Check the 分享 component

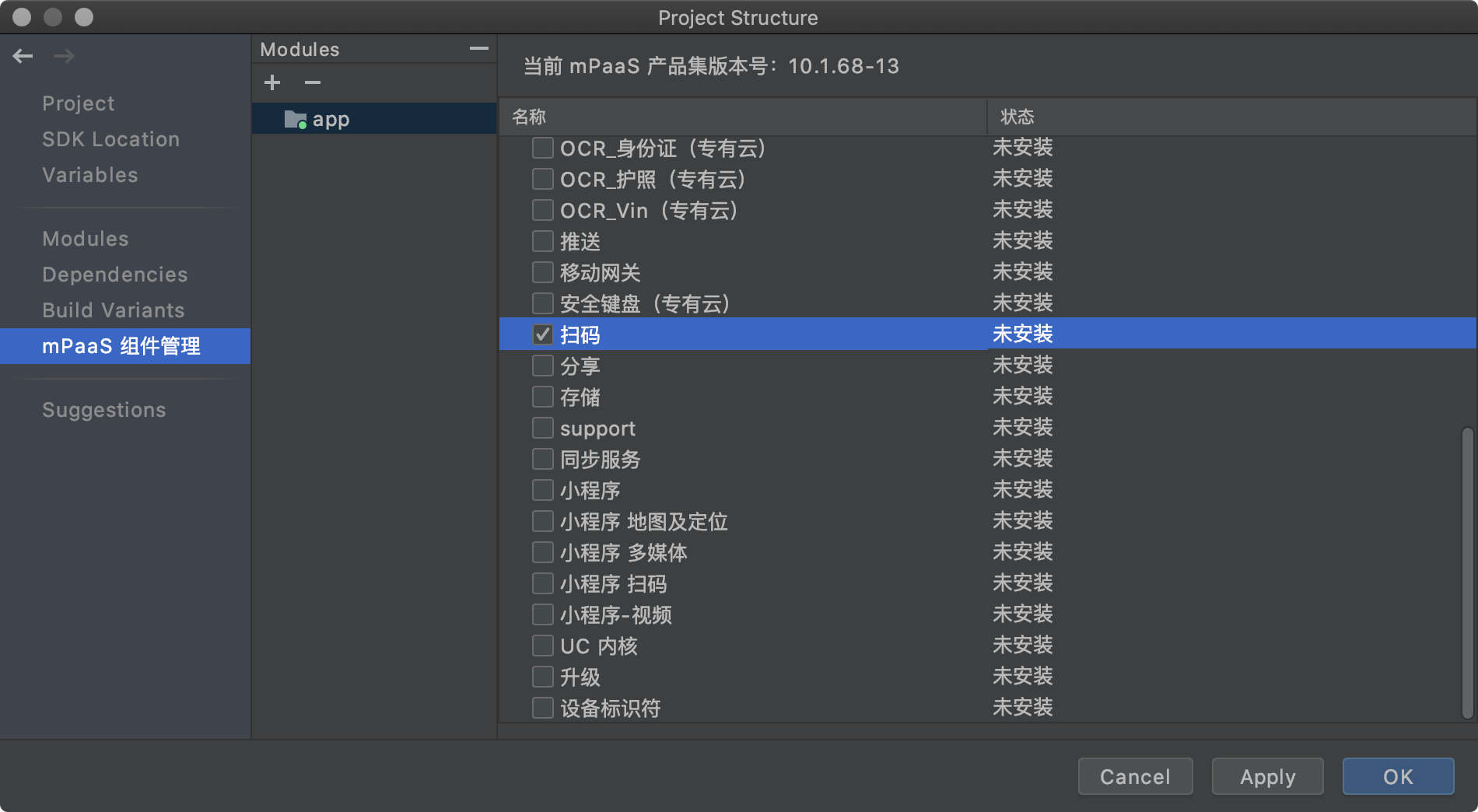[x=542, y=366]
